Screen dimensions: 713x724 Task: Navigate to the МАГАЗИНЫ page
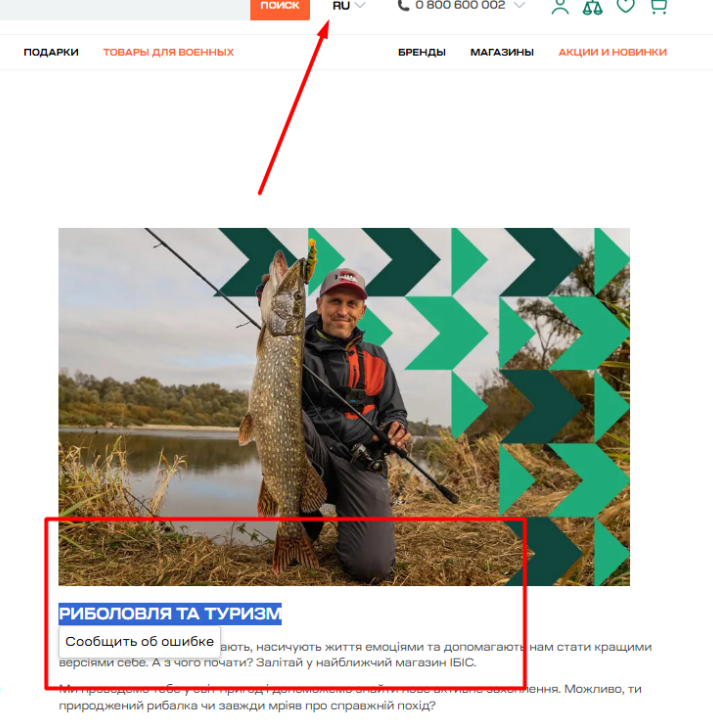pos(502,52)
